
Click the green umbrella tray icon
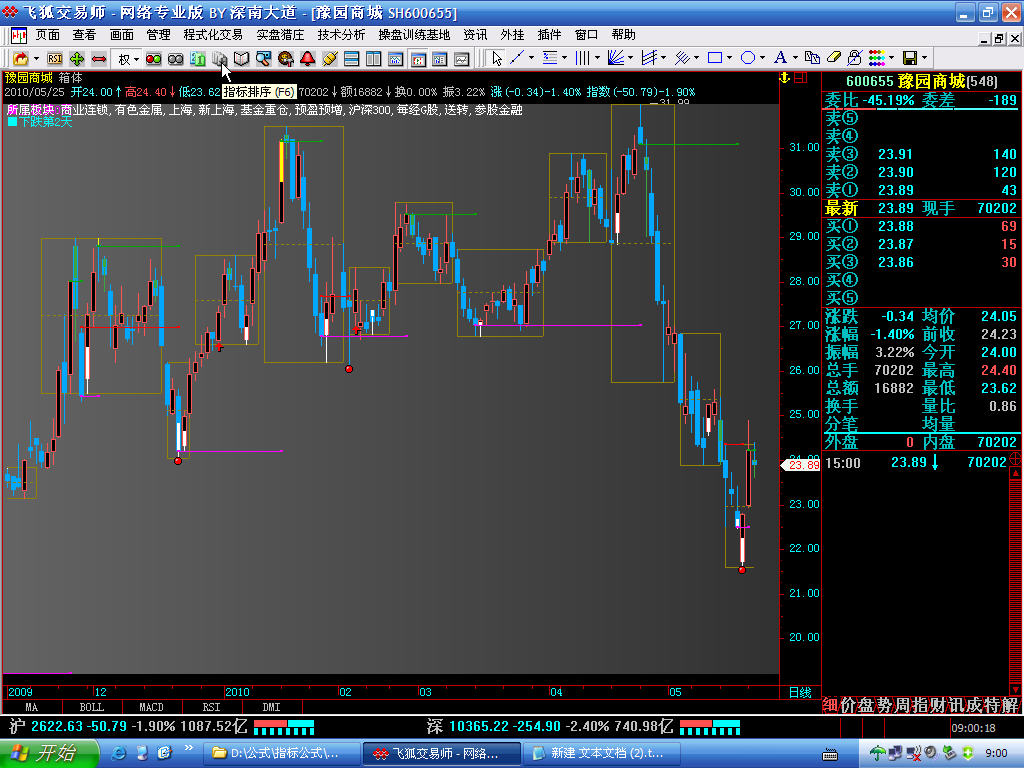pyautogui.click(x=877, y=754)
